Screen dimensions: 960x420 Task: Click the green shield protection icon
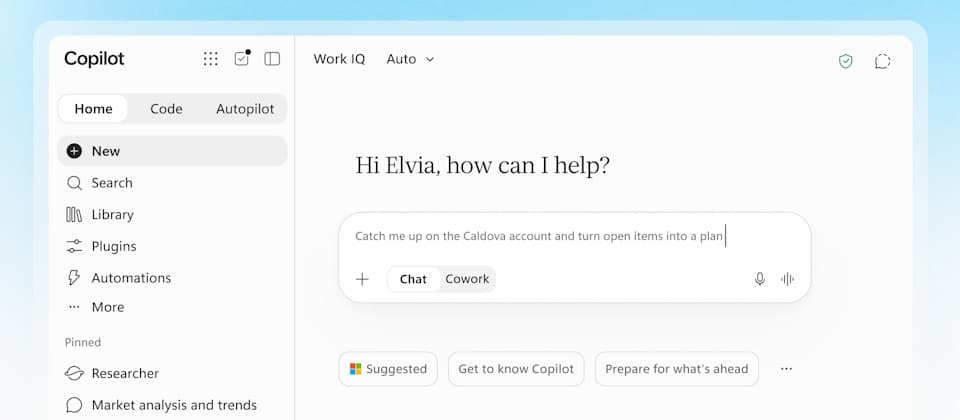pyautogui.click(x=846, y=61)
